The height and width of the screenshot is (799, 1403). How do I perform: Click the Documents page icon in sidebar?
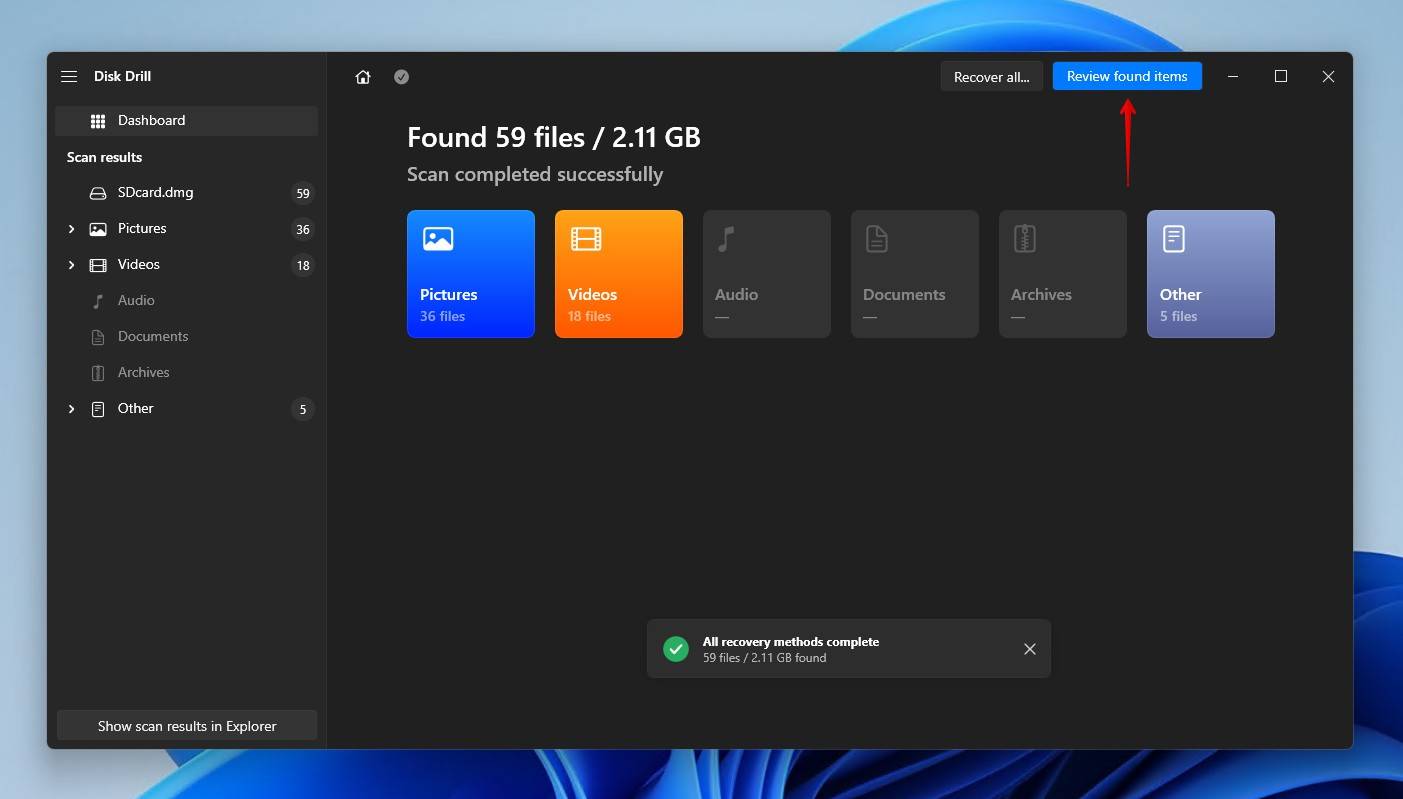(98, 337)
